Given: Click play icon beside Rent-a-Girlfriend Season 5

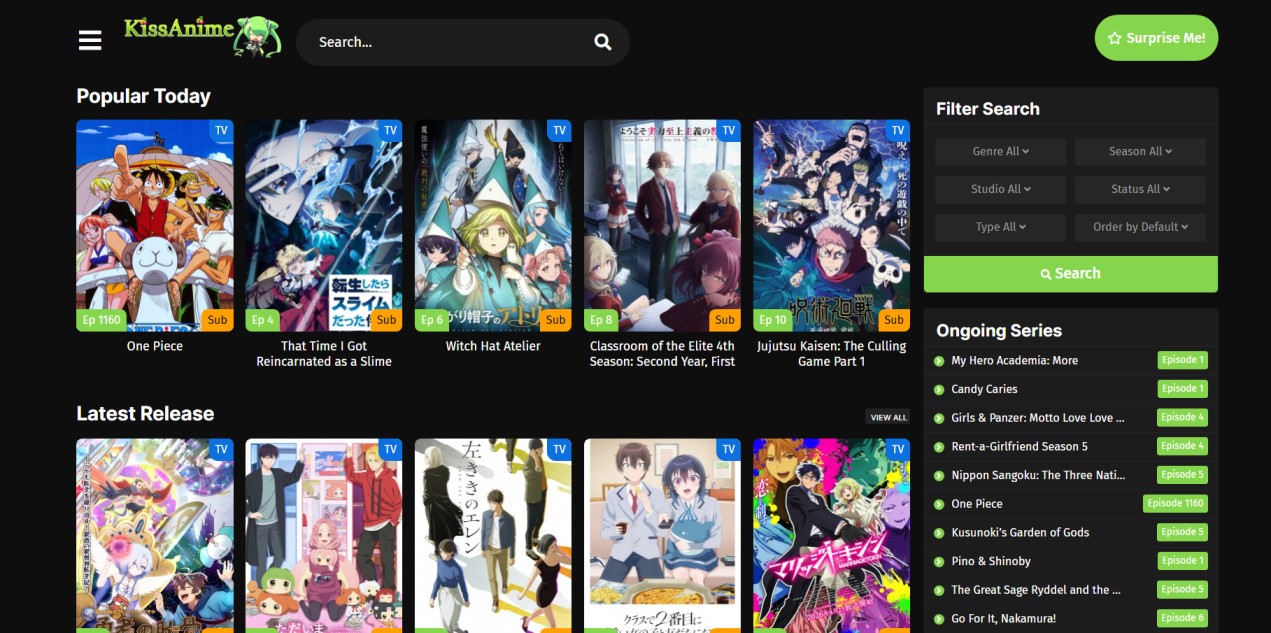Looking at the screenshot, I should (939, 447).
